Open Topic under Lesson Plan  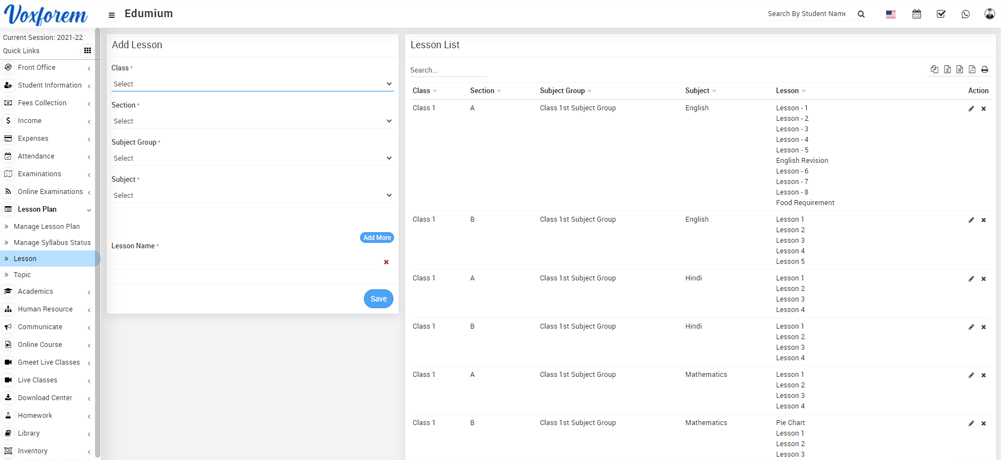[x=22, y=275]
